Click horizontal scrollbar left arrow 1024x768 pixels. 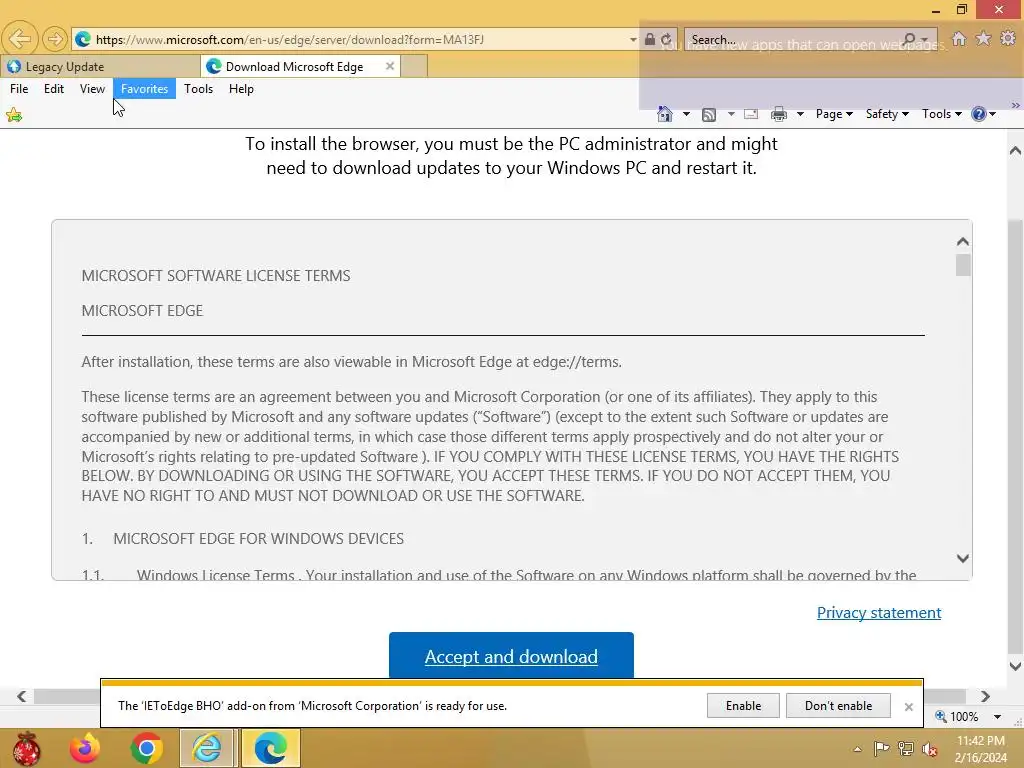click(x=22, y=697)
